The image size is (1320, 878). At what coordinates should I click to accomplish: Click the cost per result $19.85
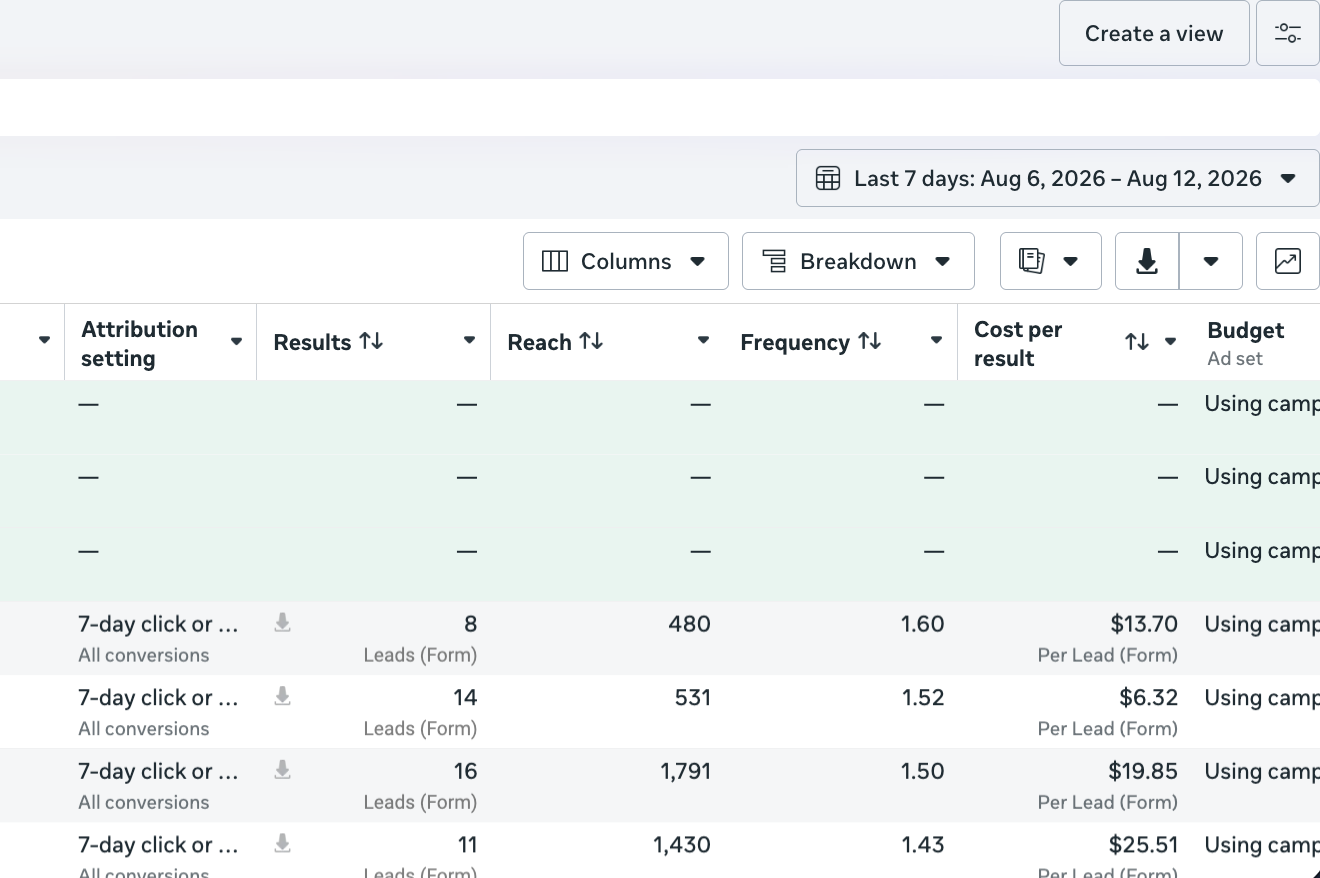click(1143, 771)
